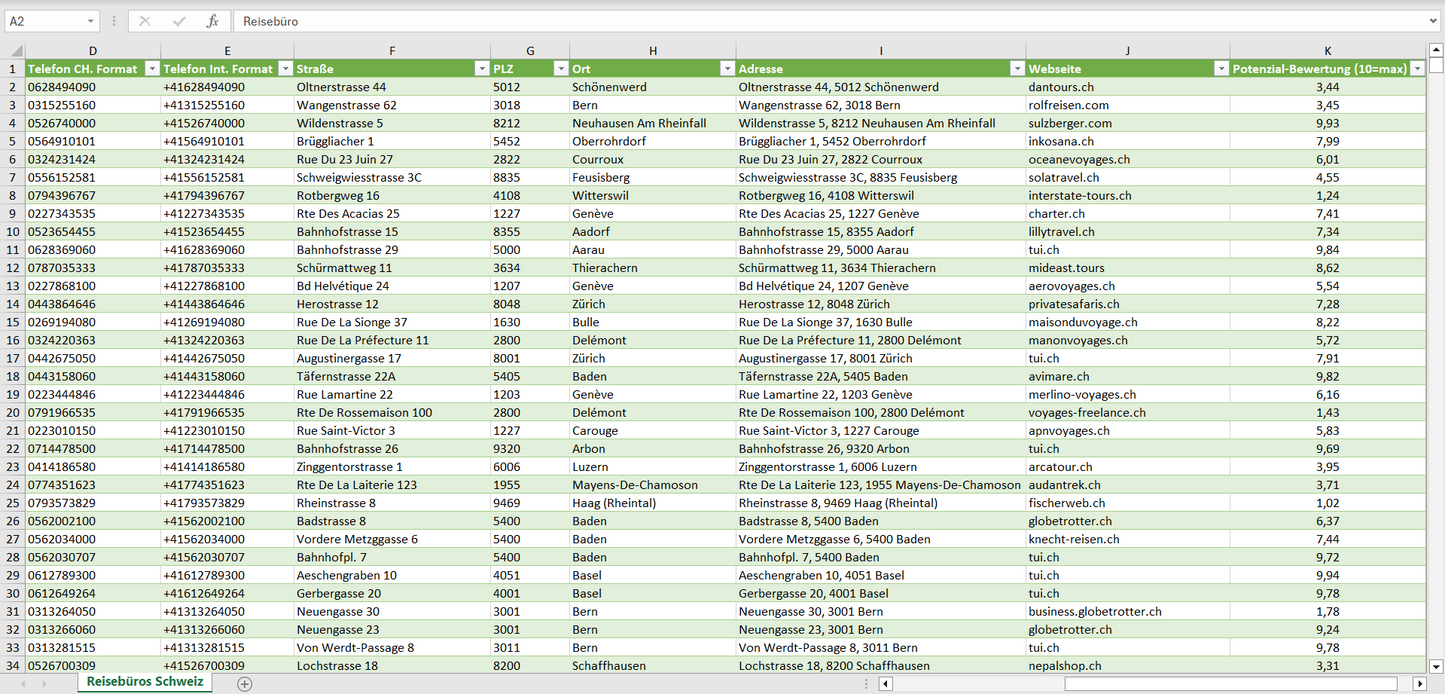Open the Name Box dropdown

coord(90,21)
